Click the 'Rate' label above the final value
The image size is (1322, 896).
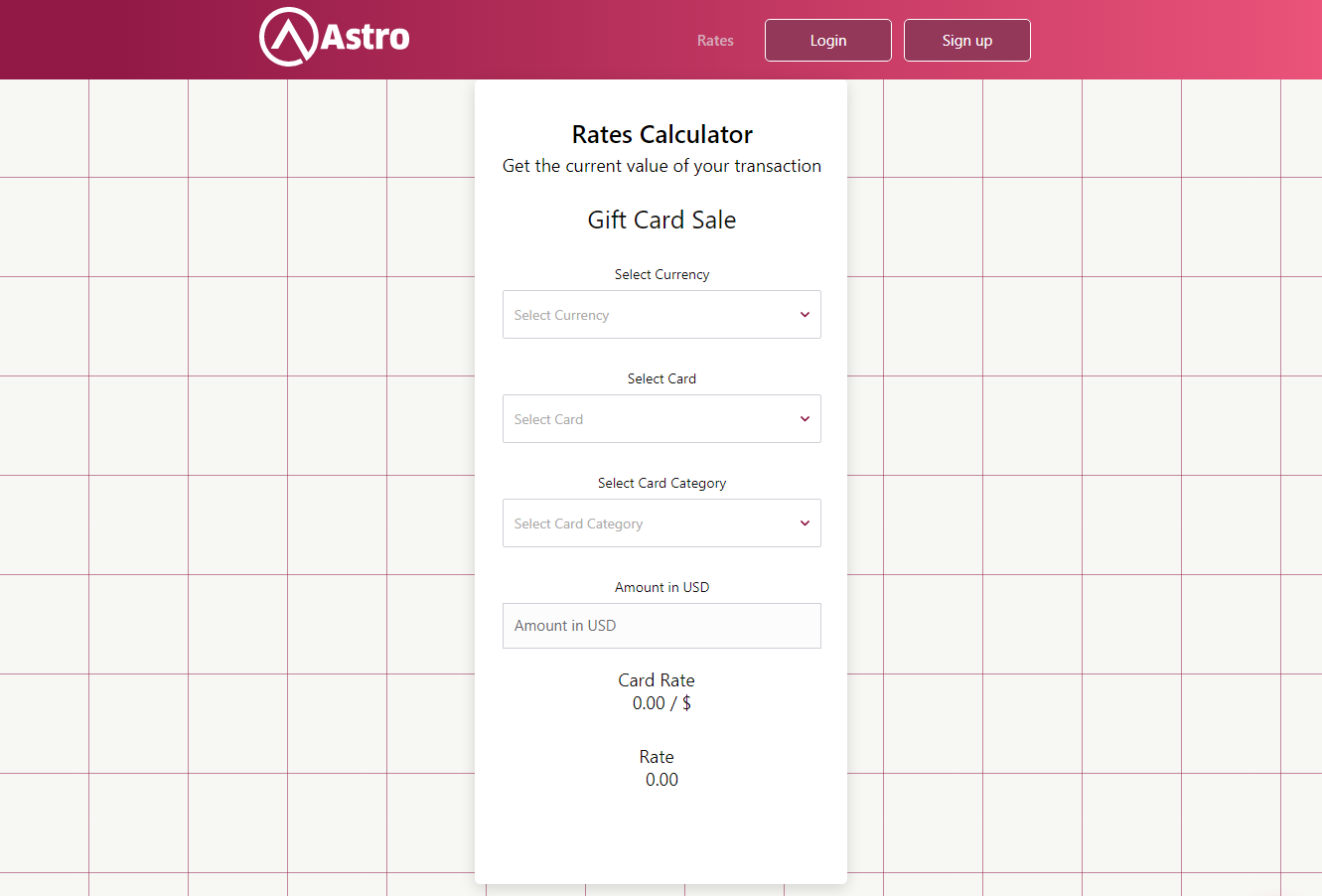(x=657, y=757)
